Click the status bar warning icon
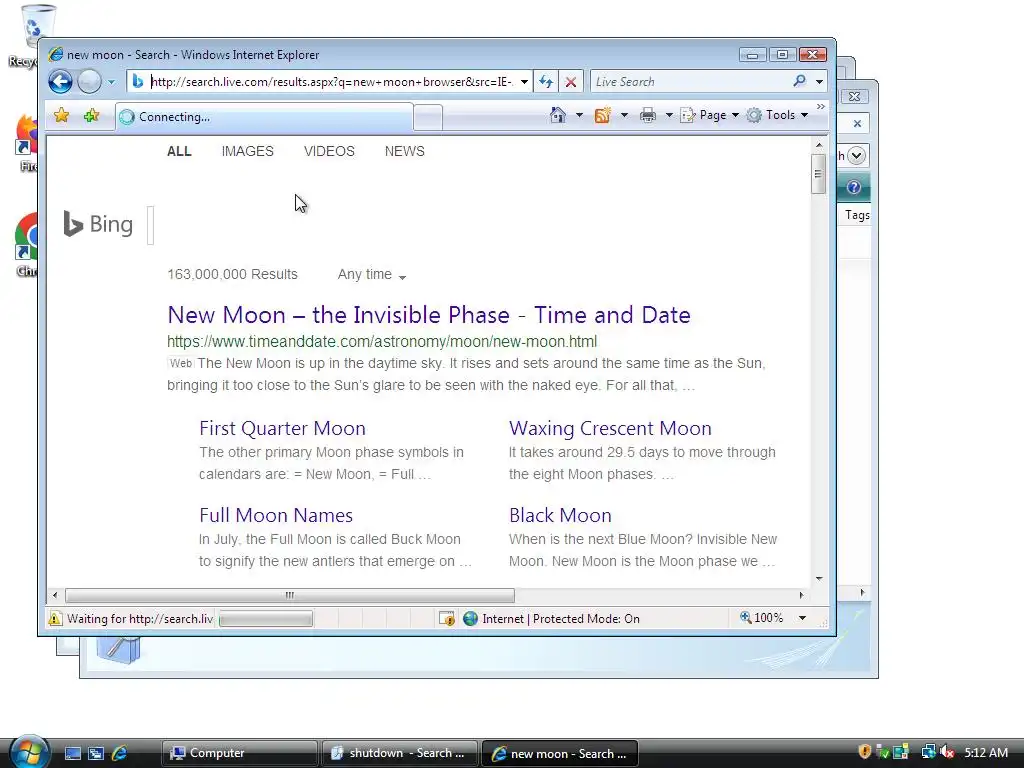 [55, 618]
